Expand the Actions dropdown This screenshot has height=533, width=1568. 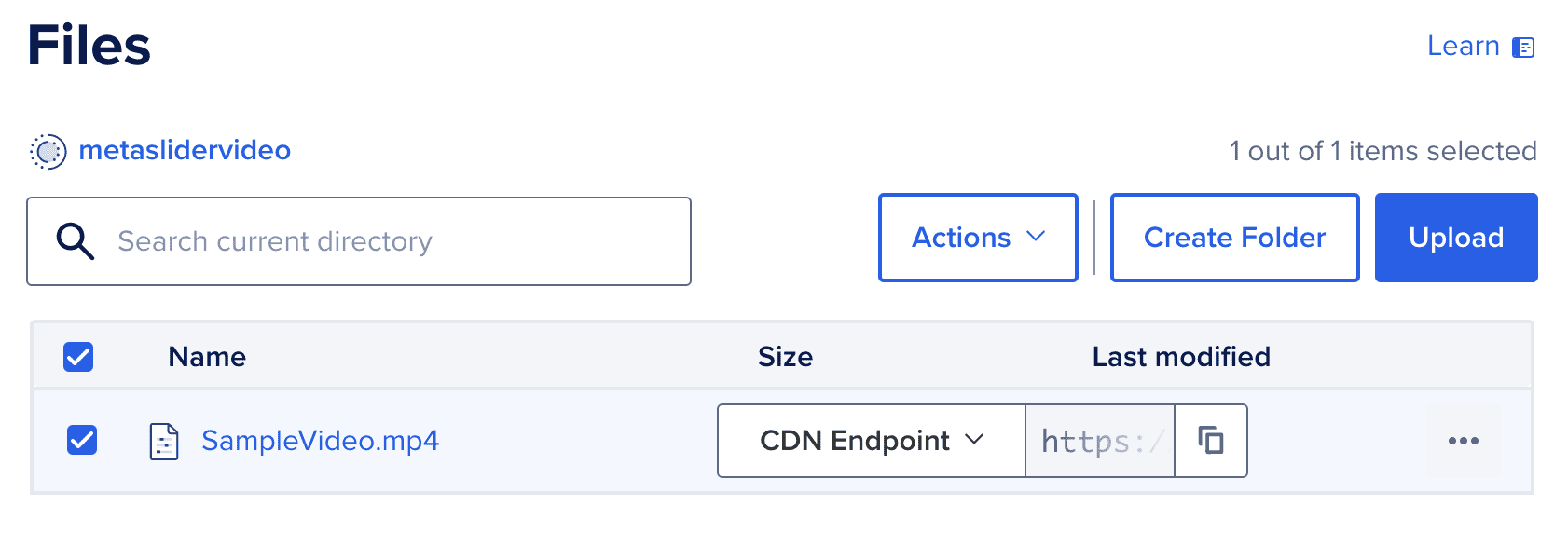tap(978, 238)
